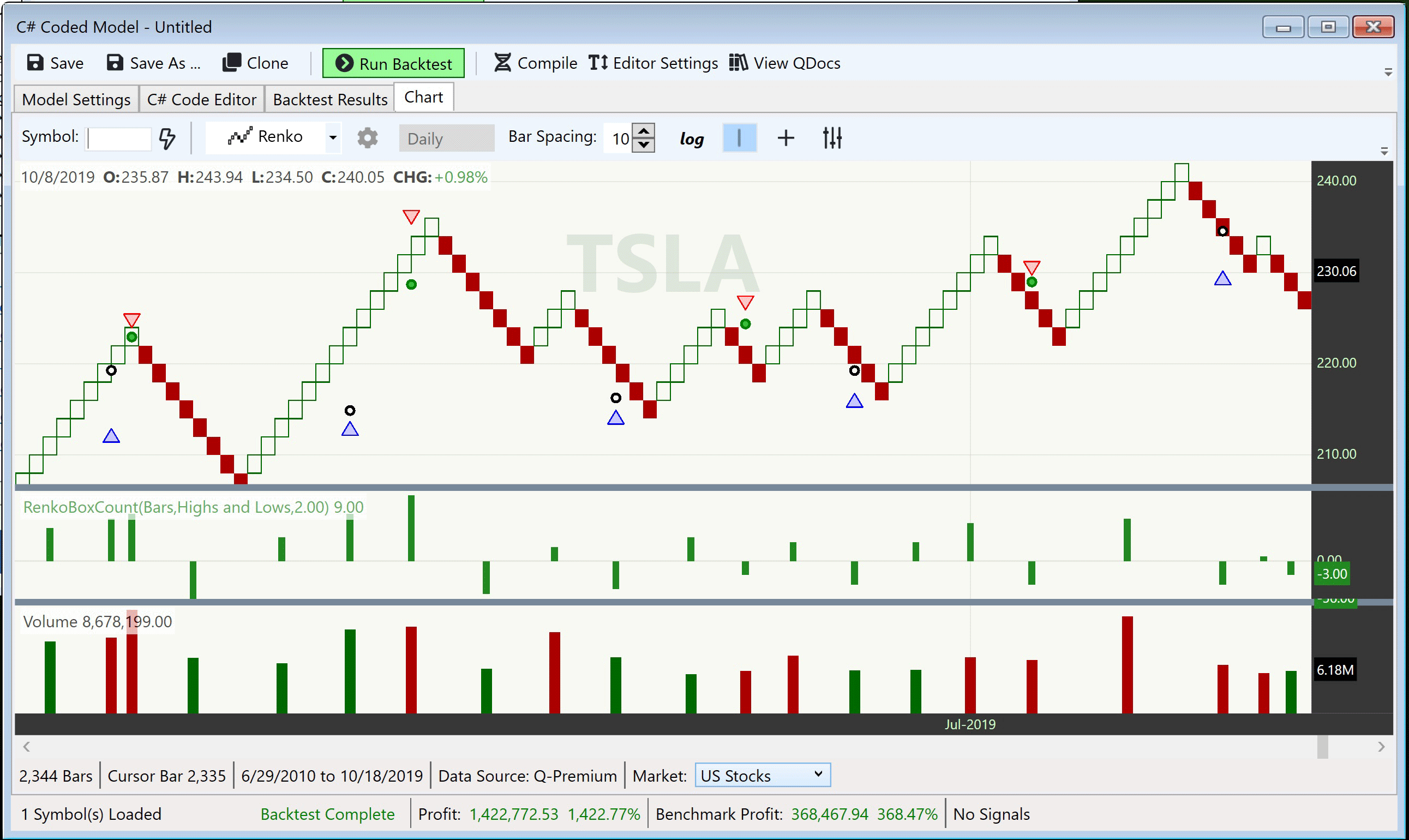The width and height of the screenshot is (1409, 840).
Task: Open the Market US Stocks dropdown
Action: click(x=763, y=776)
